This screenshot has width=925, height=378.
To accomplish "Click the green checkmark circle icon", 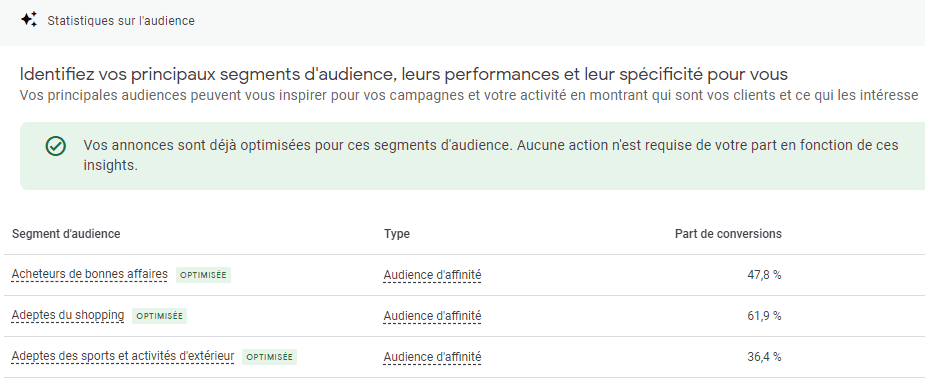I will 55,146.
